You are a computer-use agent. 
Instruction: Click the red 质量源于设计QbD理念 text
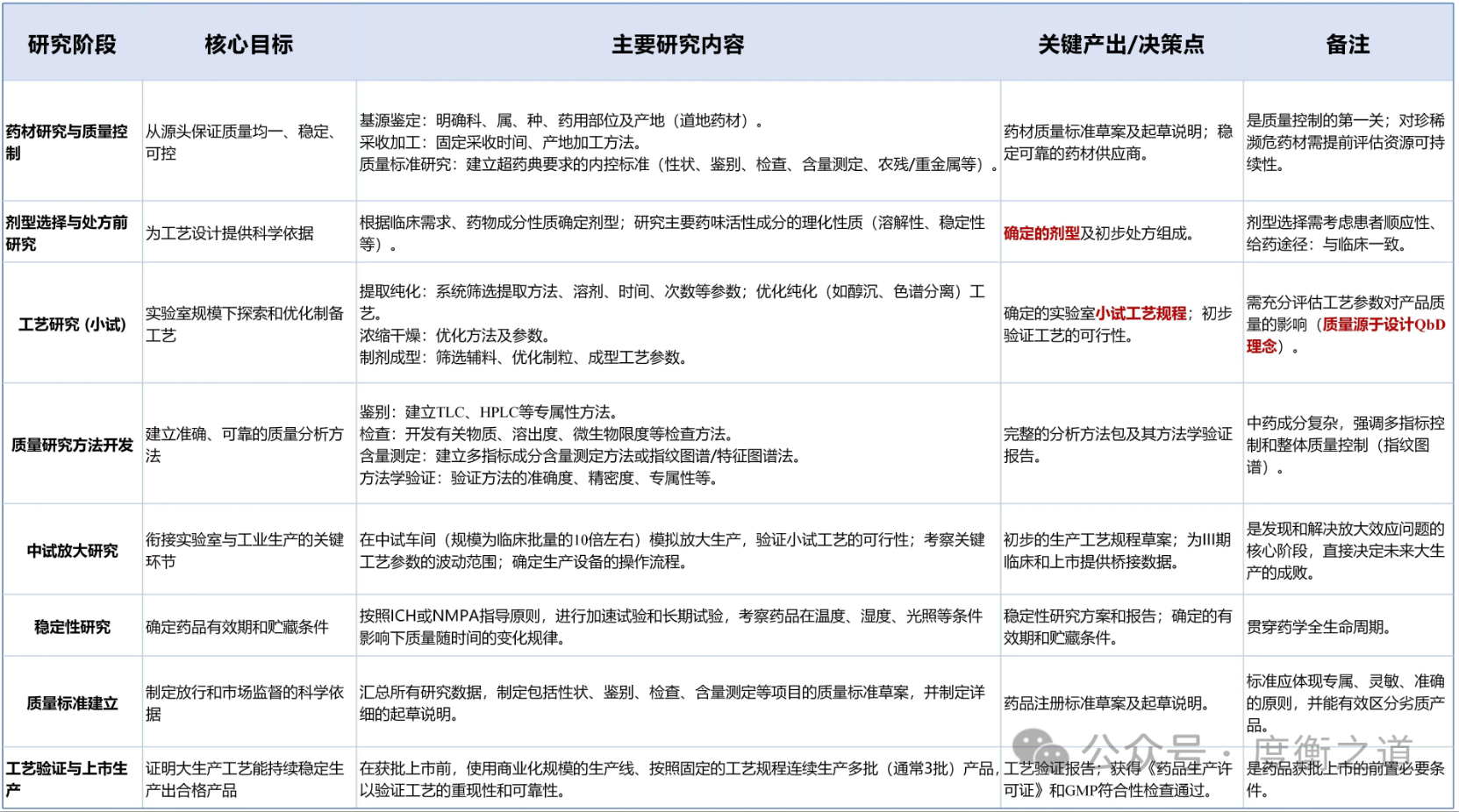tap(1383, 325)
